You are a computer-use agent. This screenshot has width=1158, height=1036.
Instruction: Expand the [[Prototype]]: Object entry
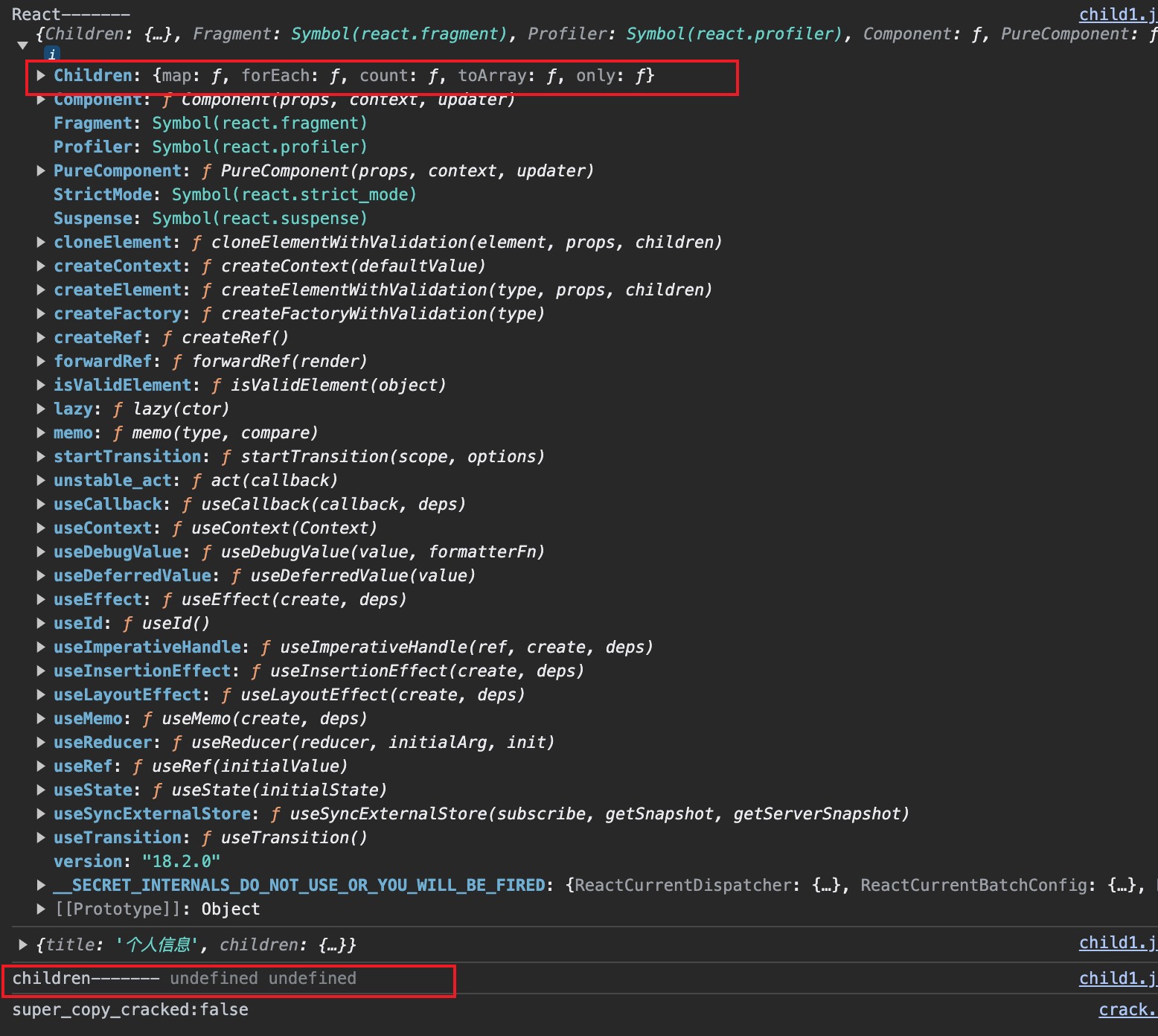(42, 909)
